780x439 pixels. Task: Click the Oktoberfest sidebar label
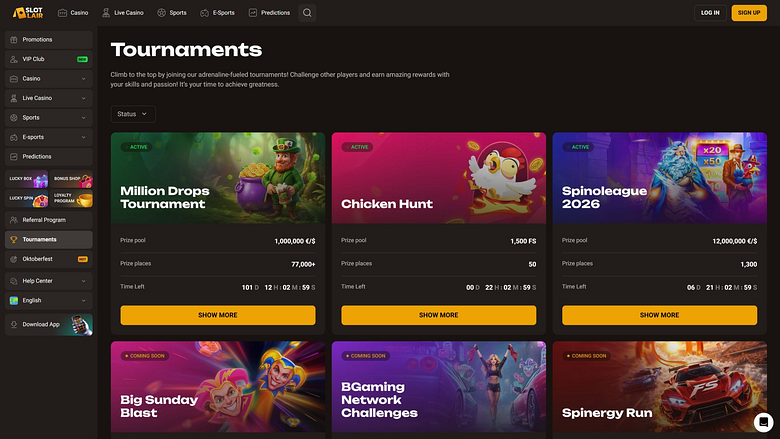click(x=37, y=259)
